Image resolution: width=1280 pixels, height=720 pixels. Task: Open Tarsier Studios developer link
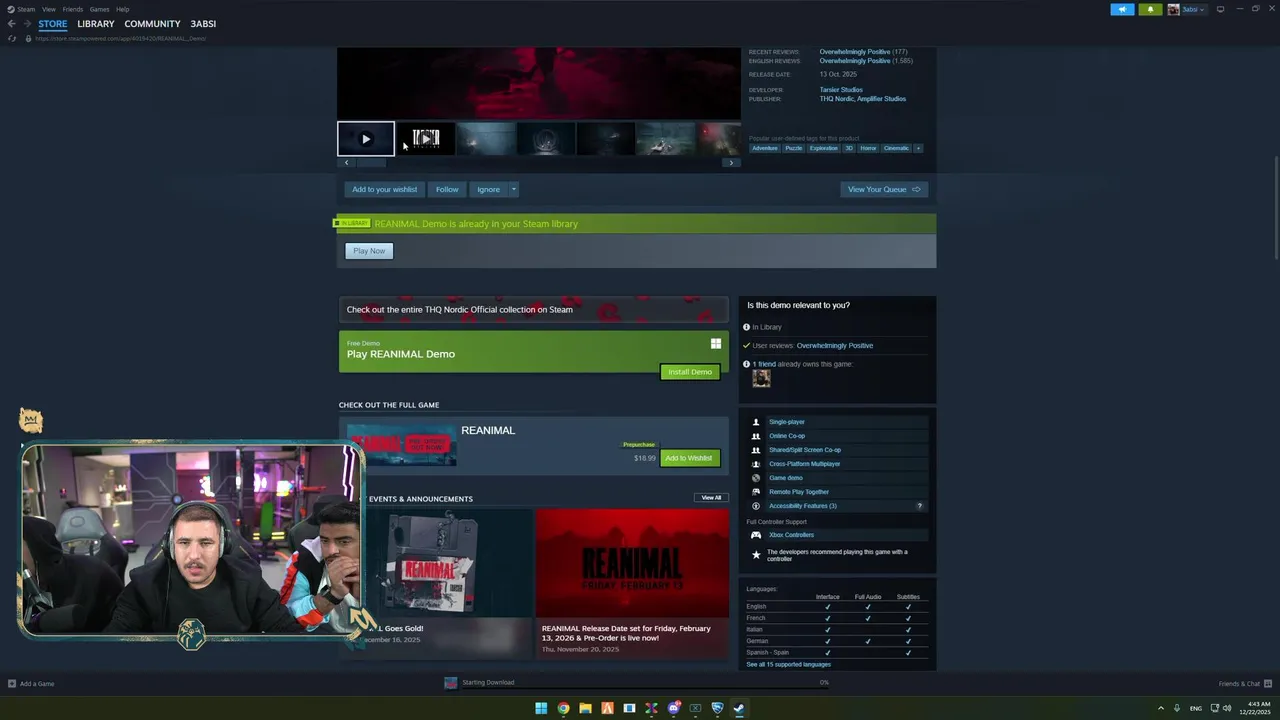(841, 90)
